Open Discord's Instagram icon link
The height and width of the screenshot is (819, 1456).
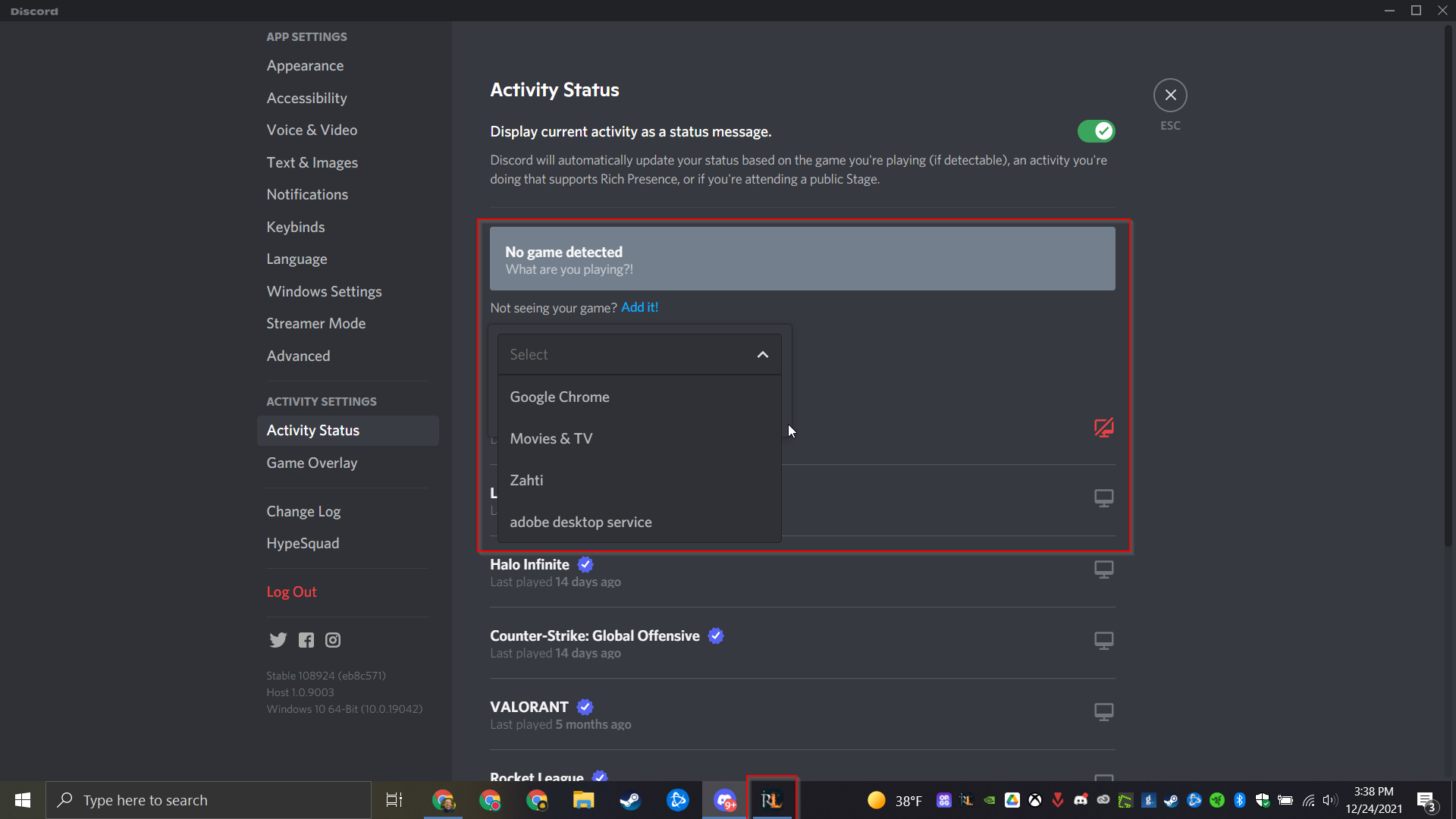pyautogui.click(x=333, y=640)
